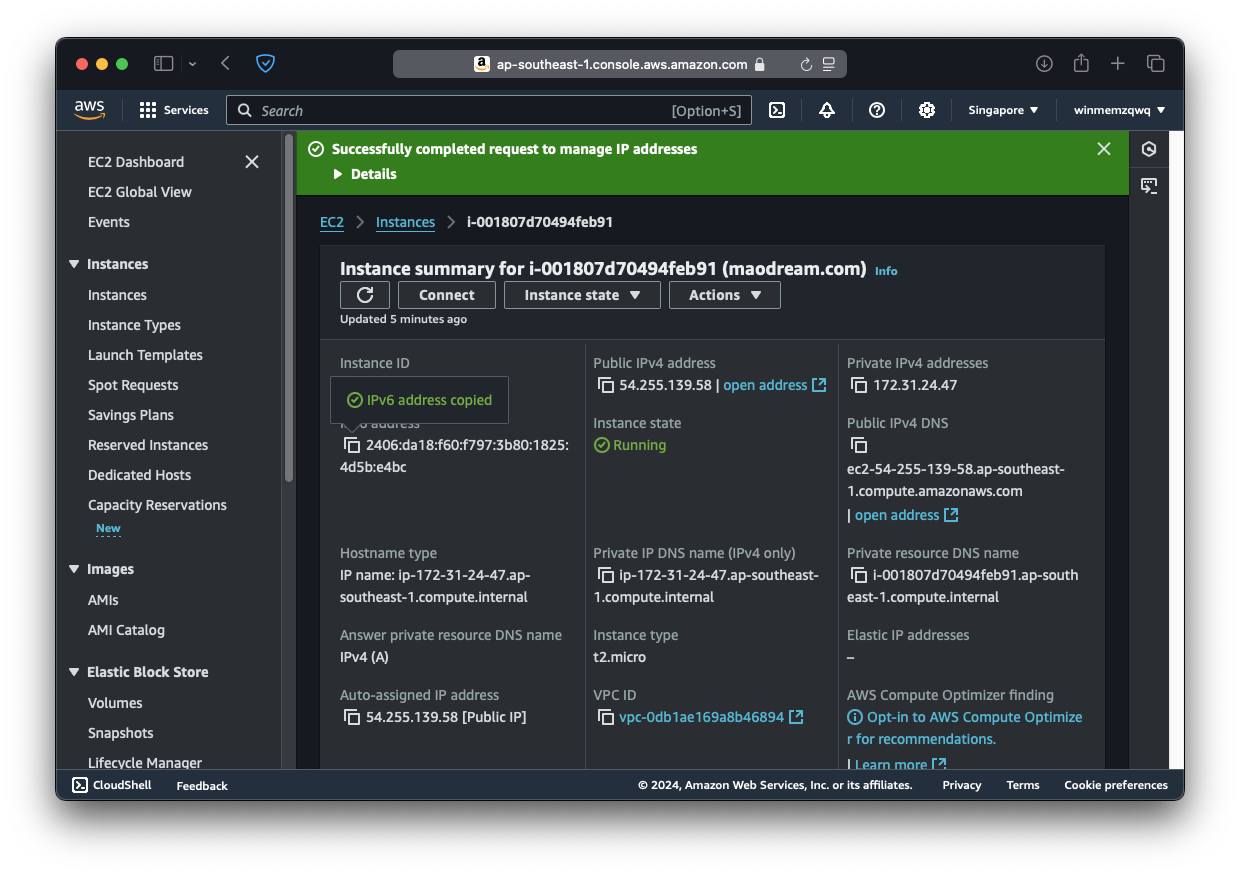
Task: Open AMI Catalog in sidebar
Action: pos(126,630)
